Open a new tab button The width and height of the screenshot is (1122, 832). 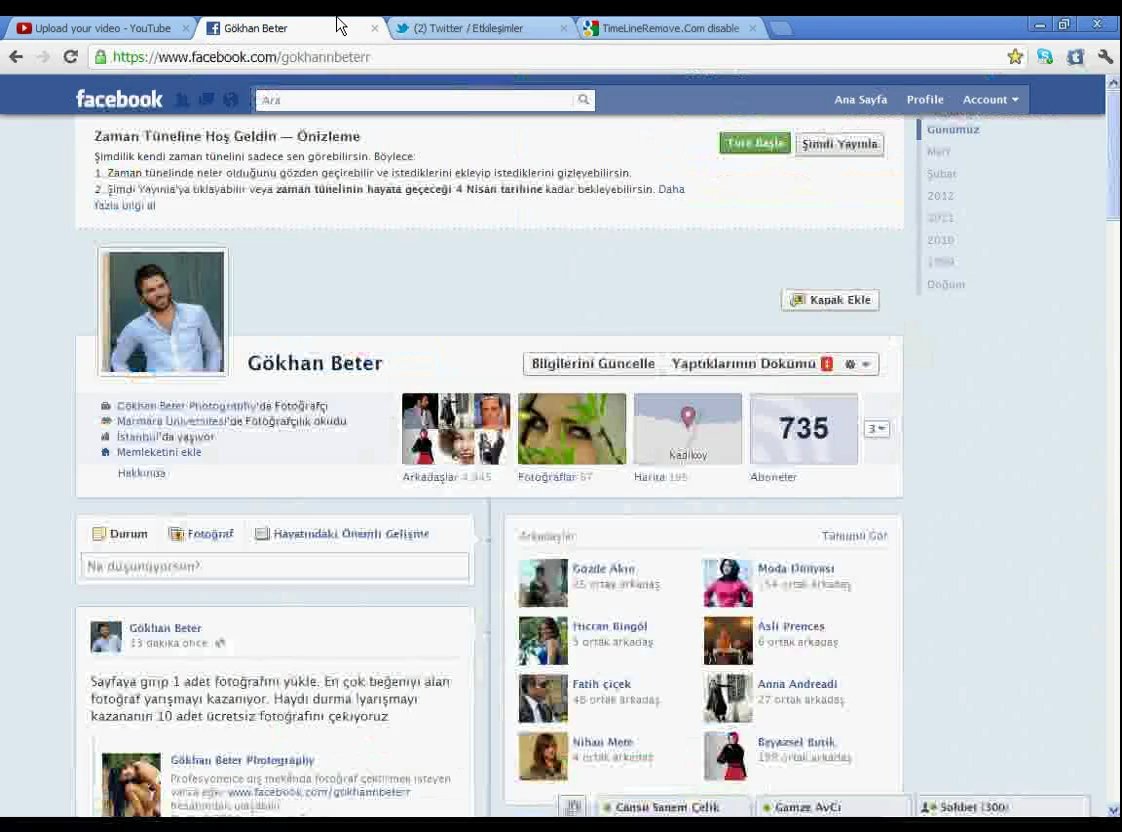pos(781,28)
